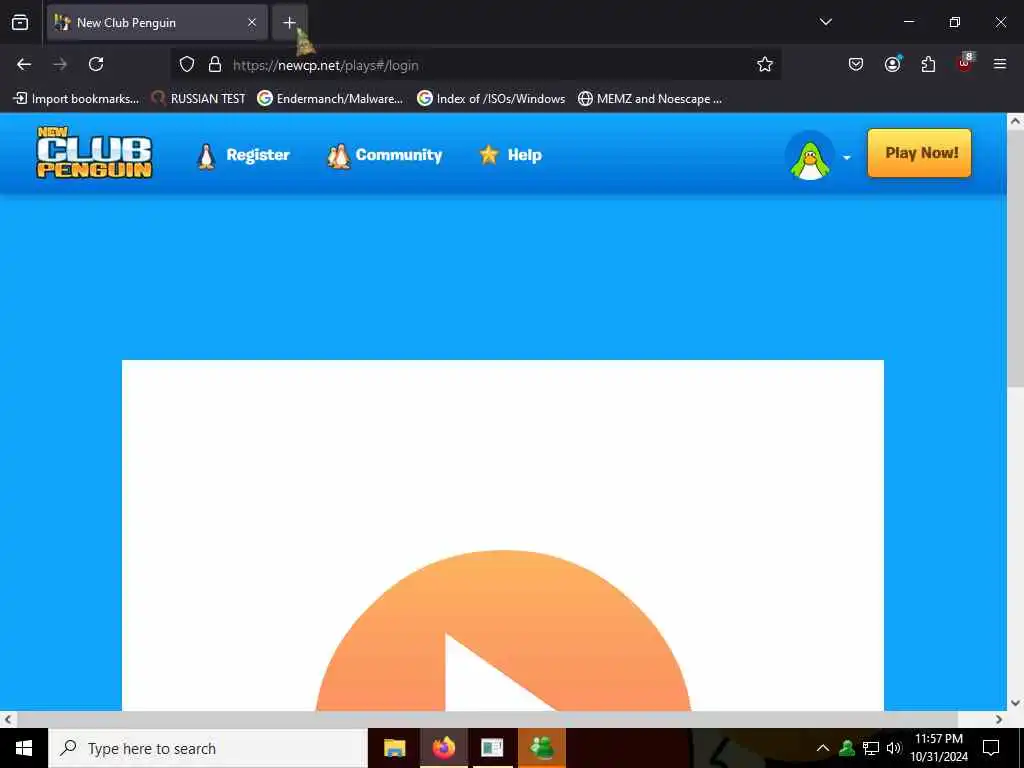
Task: Show hidden system tray icons
Action: (x=823, y=748)
